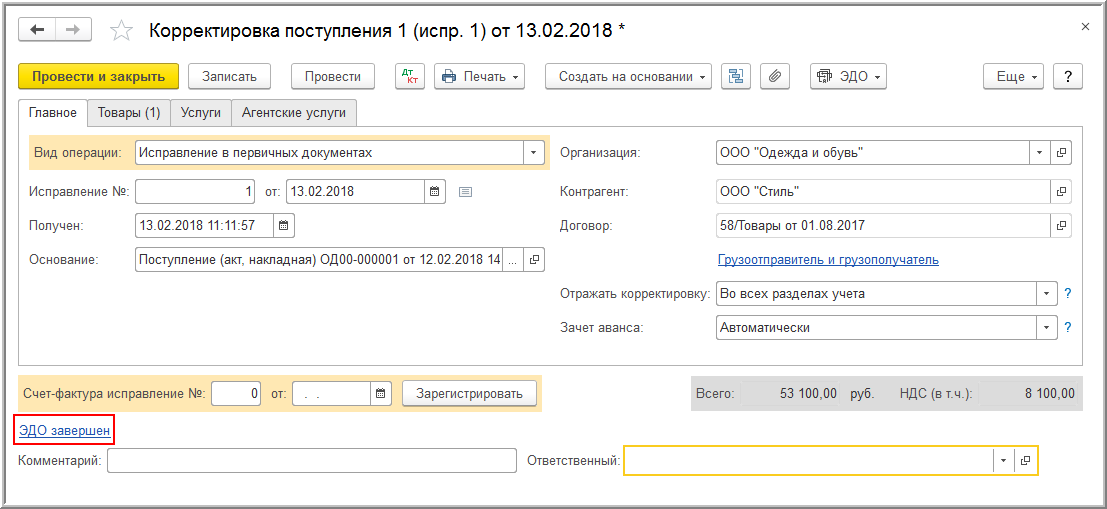Open the Создать на основании menu
Viewport: 1107px width, 509px height.
[x=628, y=77]
